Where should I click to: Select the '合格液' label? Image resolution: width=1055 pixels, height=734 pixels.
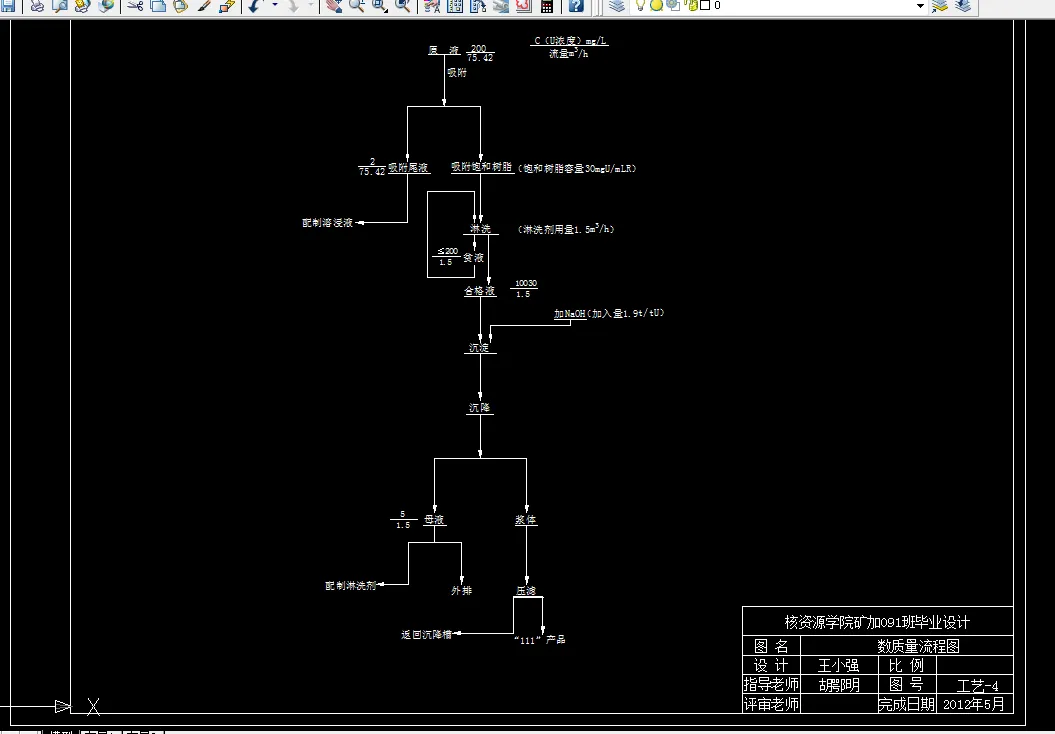tap(480, 291)
